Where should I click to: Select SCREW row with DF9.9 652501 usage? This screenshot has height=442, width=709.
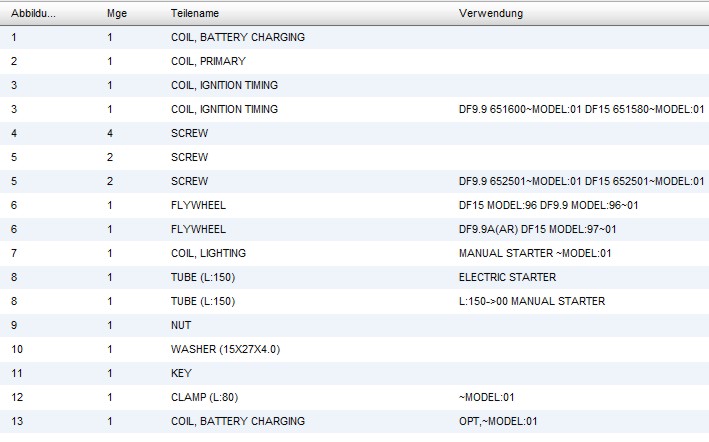click(189, 181)
